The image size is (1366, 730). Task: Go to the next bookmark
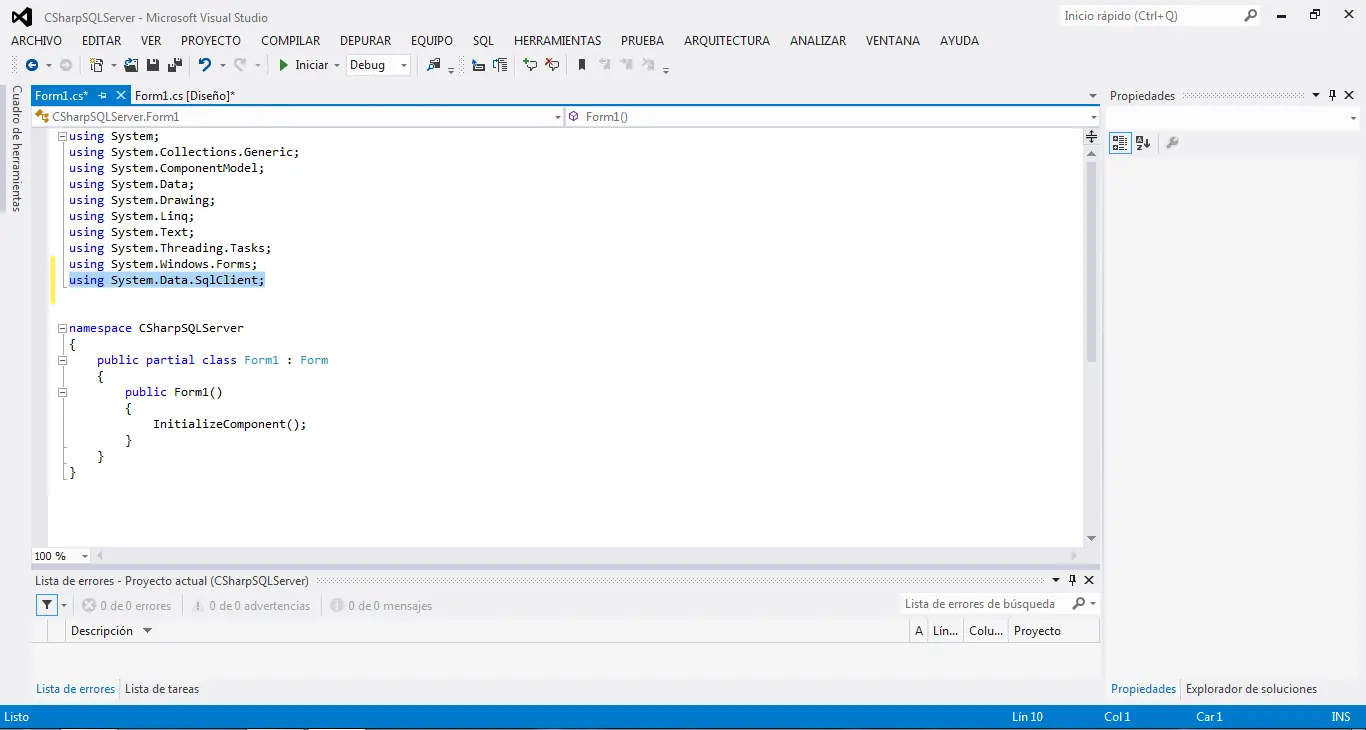pos(626,65)
